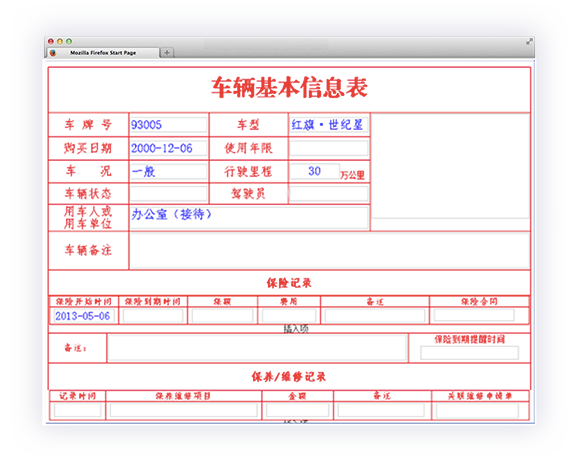The height and width of the screenshot is (460, 580).
Task: Click the empty 驾驶员 input field
Action: click(x=328, y=193)
